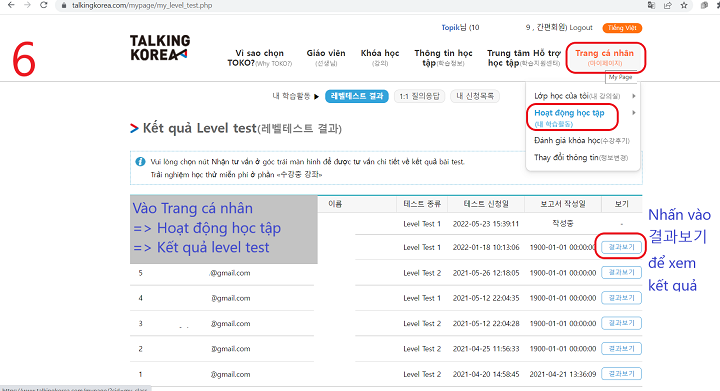
Task: Click the Topik님 username text
Action: (454, 28)
